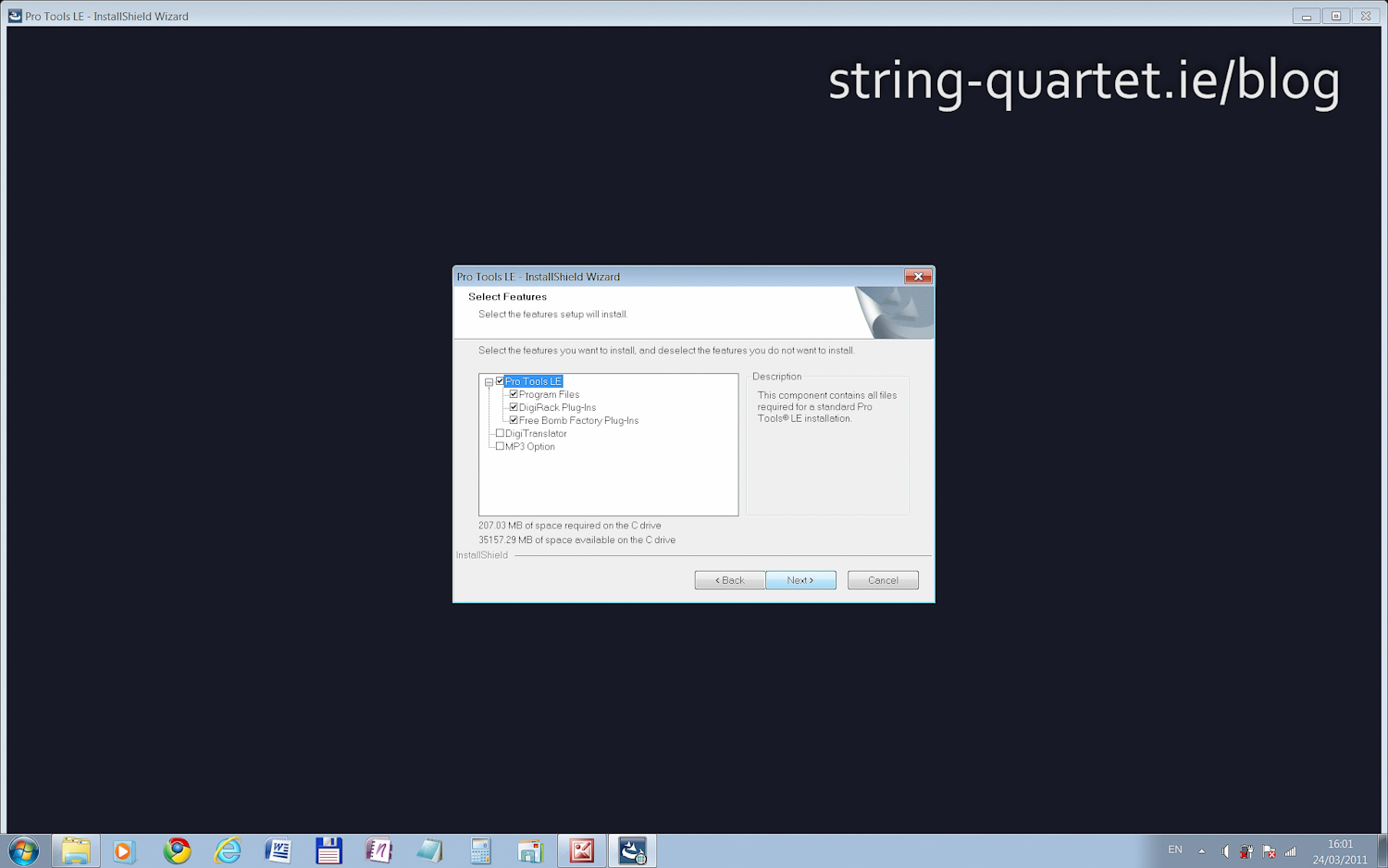This screenshot has width=1388, height=868.
Task: Click the Next button
Action: pyautogui.click(x=800, y=580)
